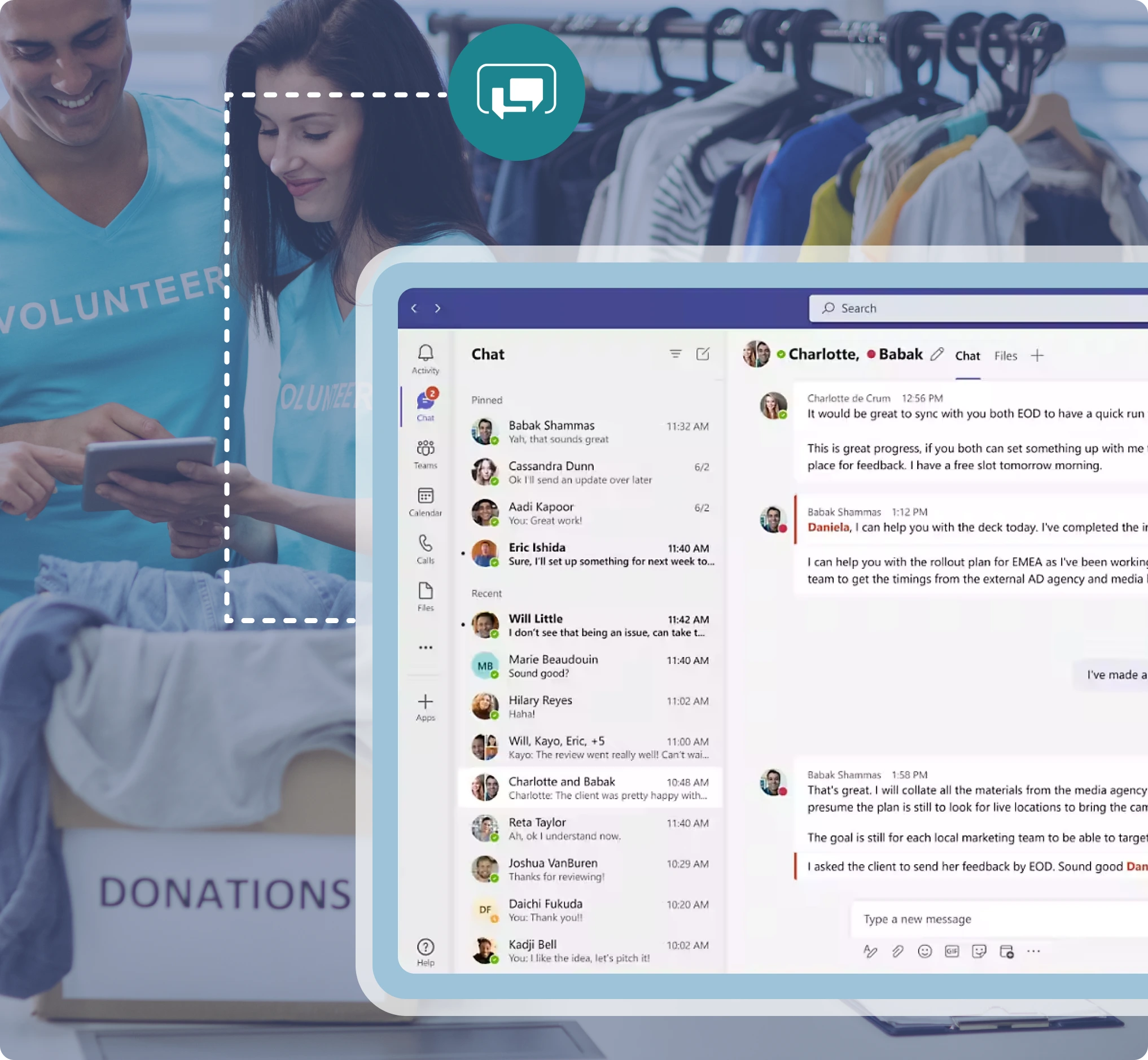Click more options ellipsis in sidebar
1148x1060 pixels.
(425, 646)
